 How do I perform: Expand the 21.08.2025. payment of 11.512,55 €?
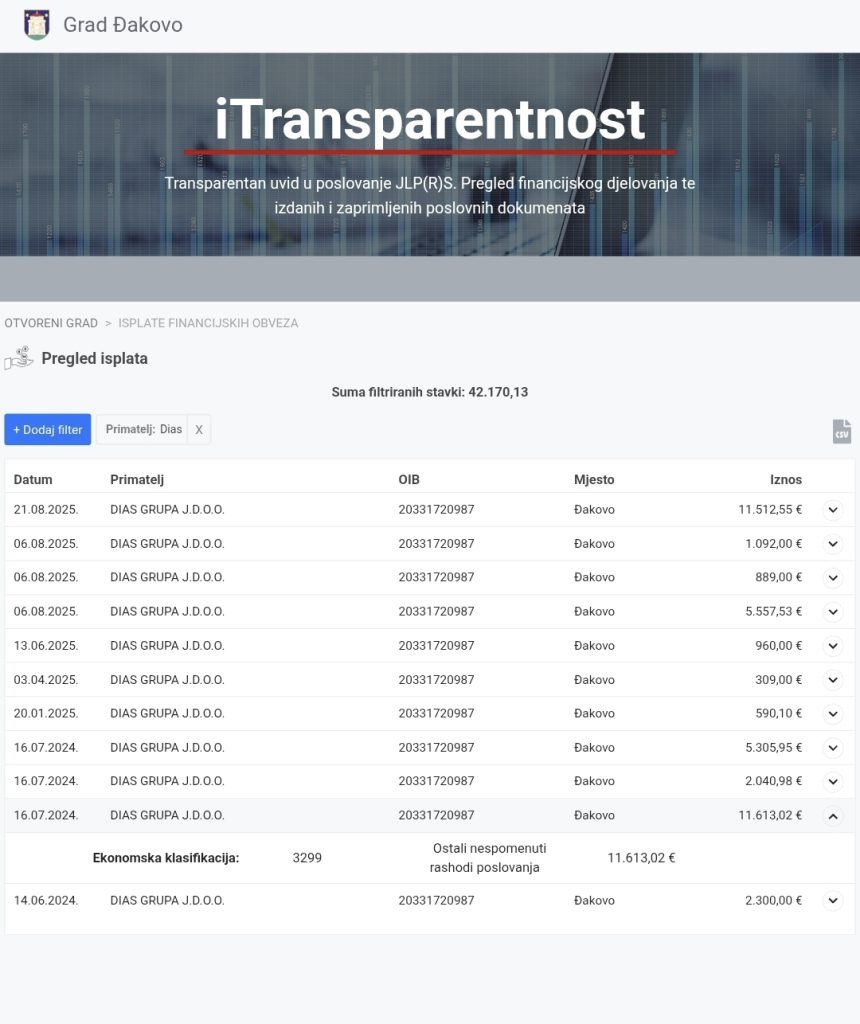(x=833, y=510)
